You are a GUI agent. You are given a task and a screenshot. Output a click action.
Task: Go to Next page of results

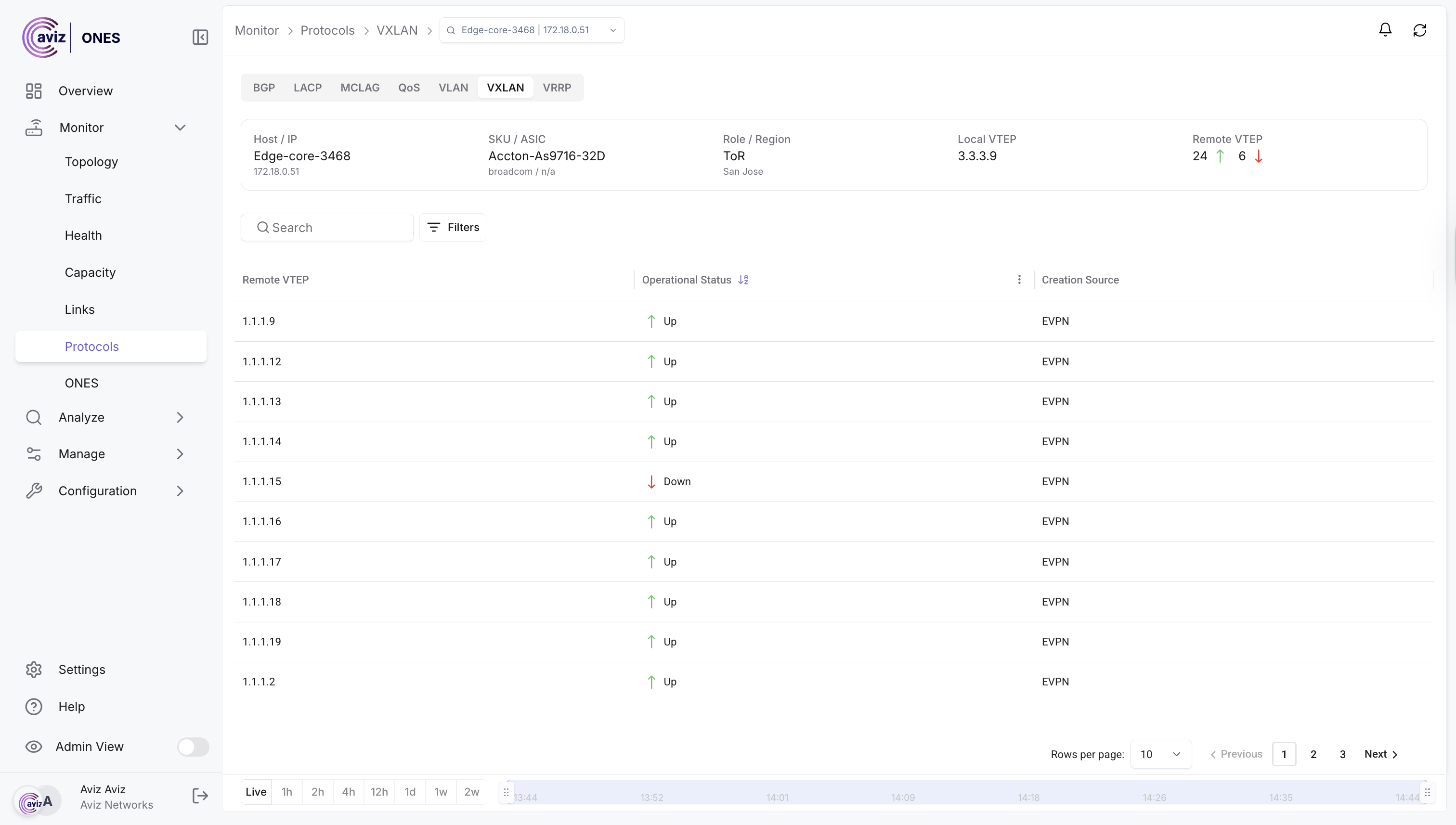1380,754
